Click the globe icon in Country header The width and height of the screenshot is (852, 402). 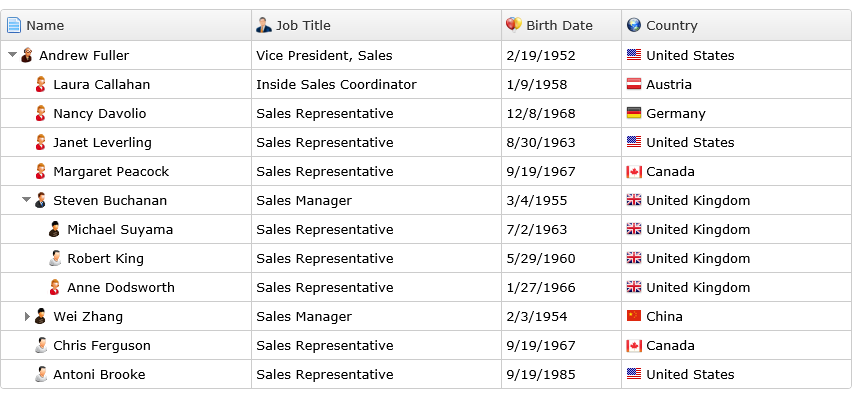pyautogui.click(x=634, y=25)
